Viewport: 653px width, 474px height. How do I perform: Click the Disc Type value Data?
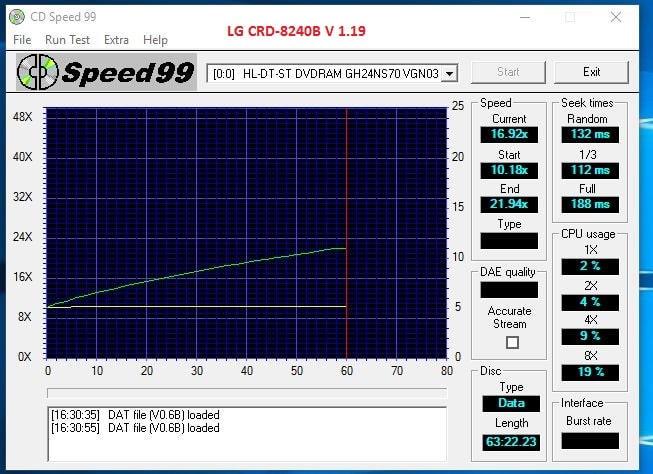pyautogui.click(x=511, y=403)
